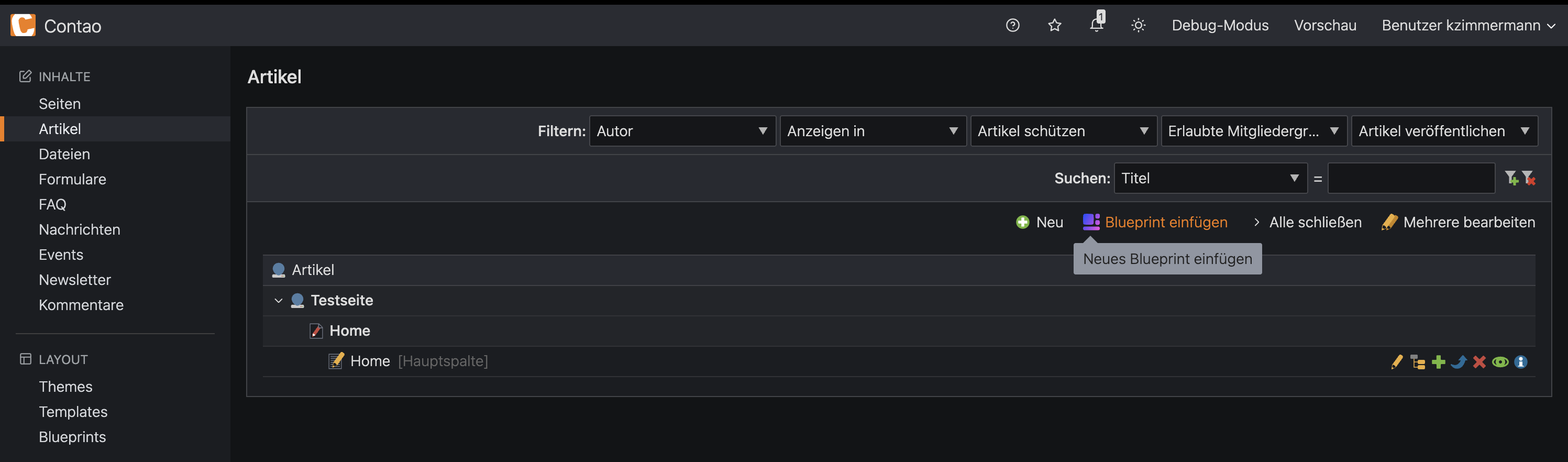
Task: Click the search text input field
Action: click(x=1411, y=178)
